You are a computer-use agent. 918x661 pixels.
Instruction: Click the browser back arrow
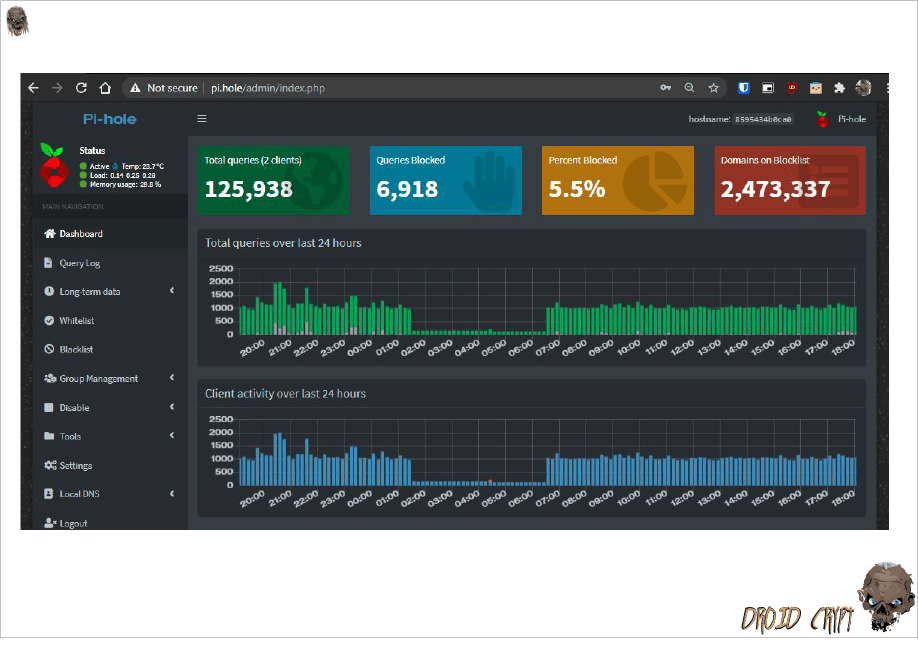33,88
